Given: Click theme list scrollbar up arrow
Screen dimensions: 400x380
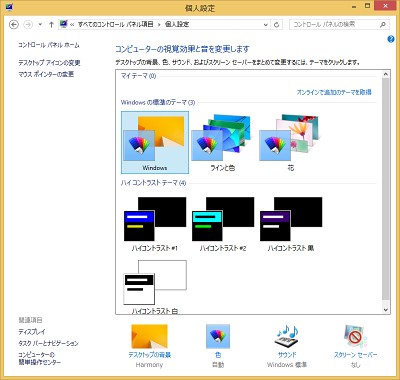Looking at the screenshot, I should tap(386, 74).
